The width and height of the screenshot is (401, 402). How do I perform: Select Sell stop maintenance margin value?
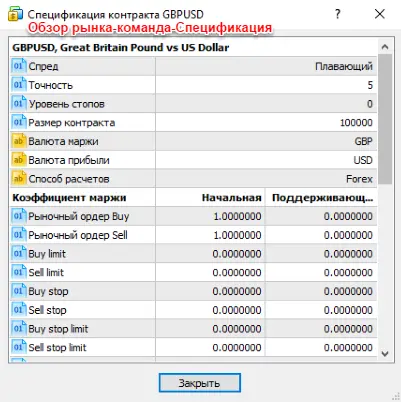tap(348, 310)
